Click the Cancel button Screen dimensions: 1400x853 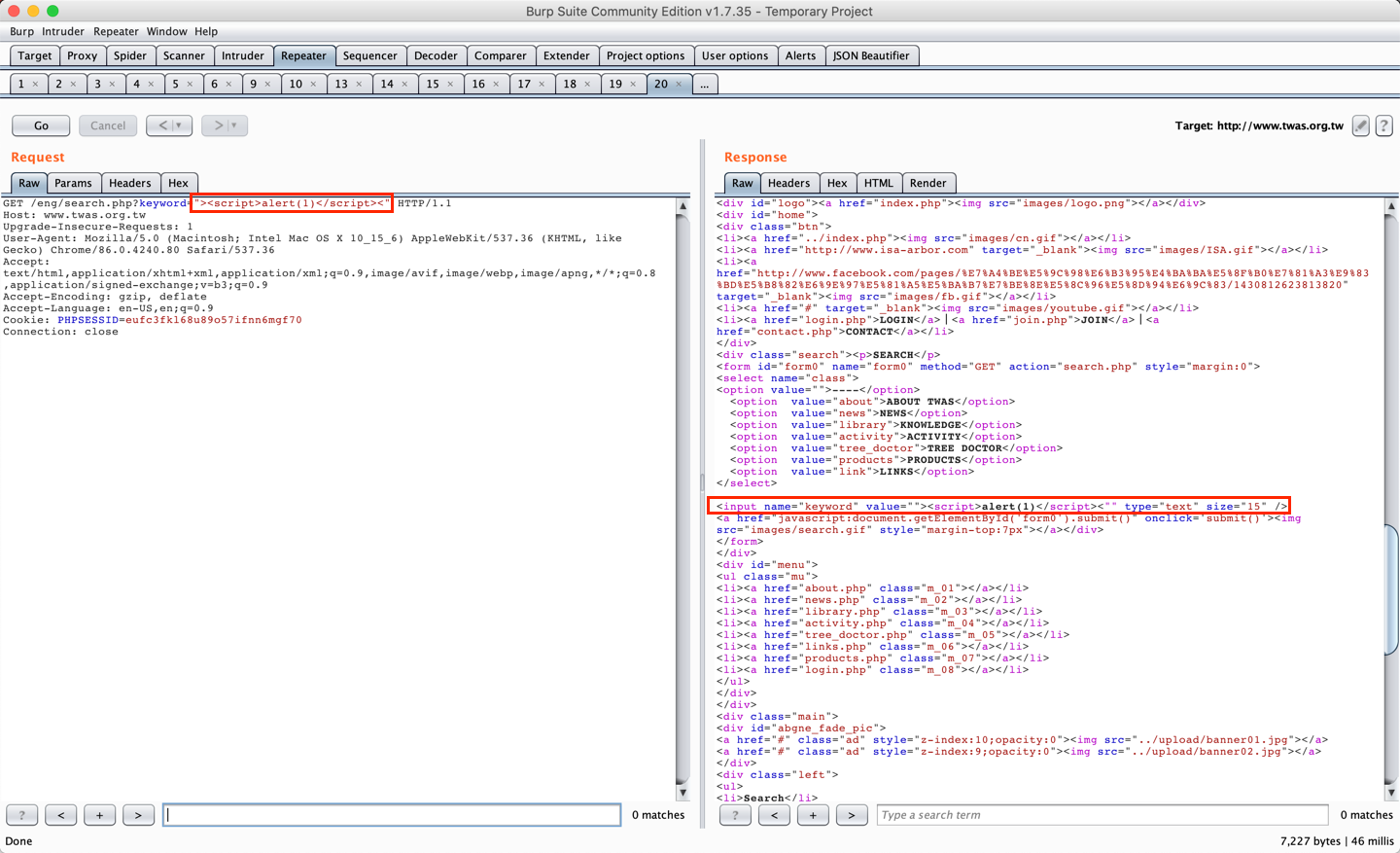[x=108, y=125]
